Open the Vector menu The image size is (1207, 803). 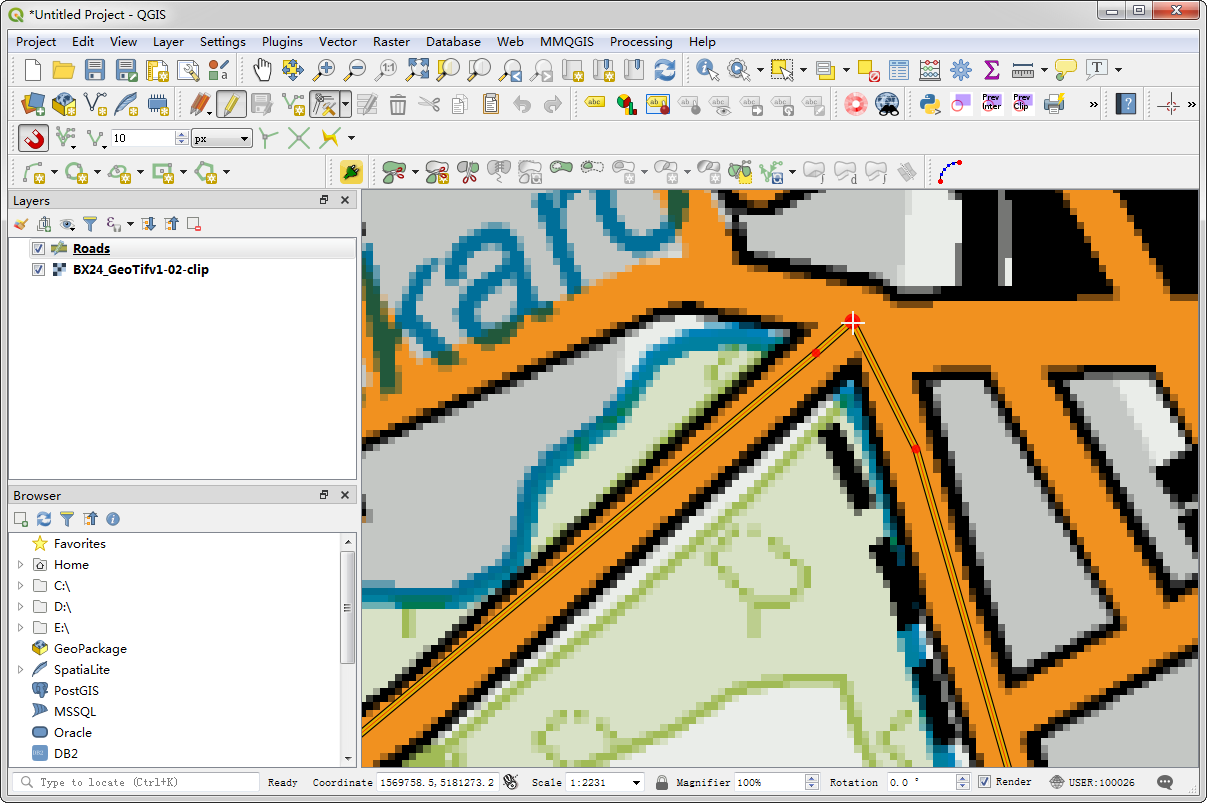click(338, 42)
